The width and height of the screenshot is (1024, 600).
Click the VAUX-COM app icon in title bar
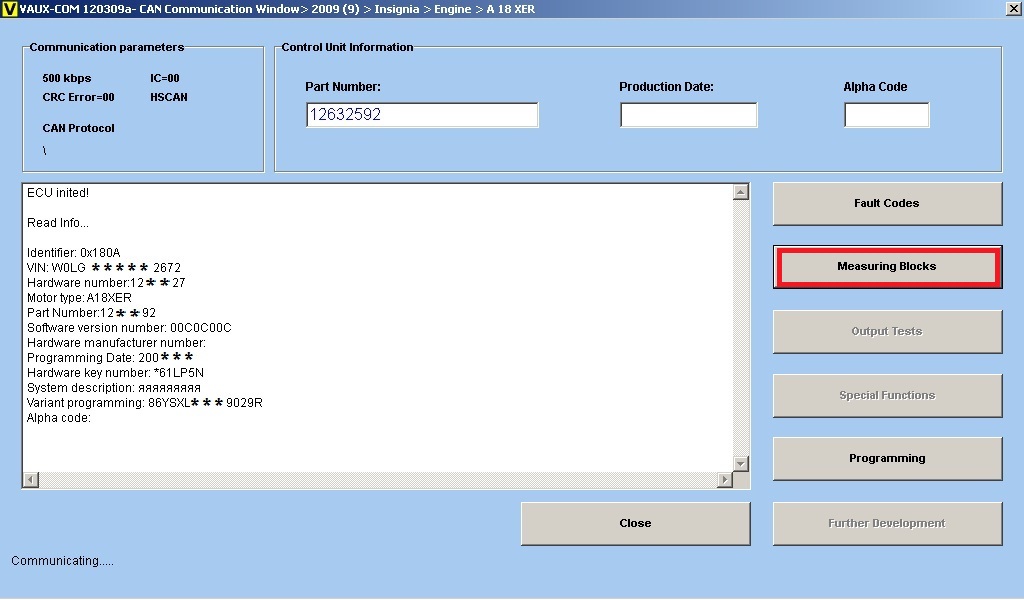(x=10, y=9)
